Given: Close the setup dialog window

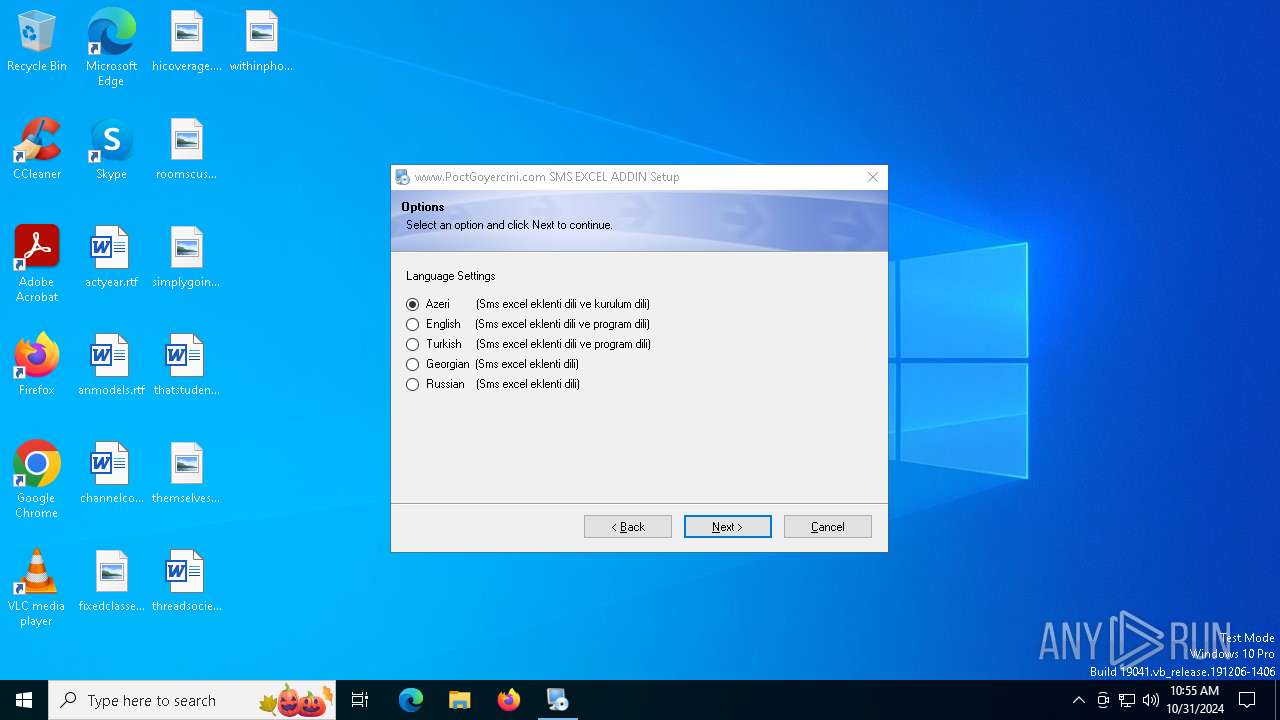Looking at the screenshot, I should [873, 177].
